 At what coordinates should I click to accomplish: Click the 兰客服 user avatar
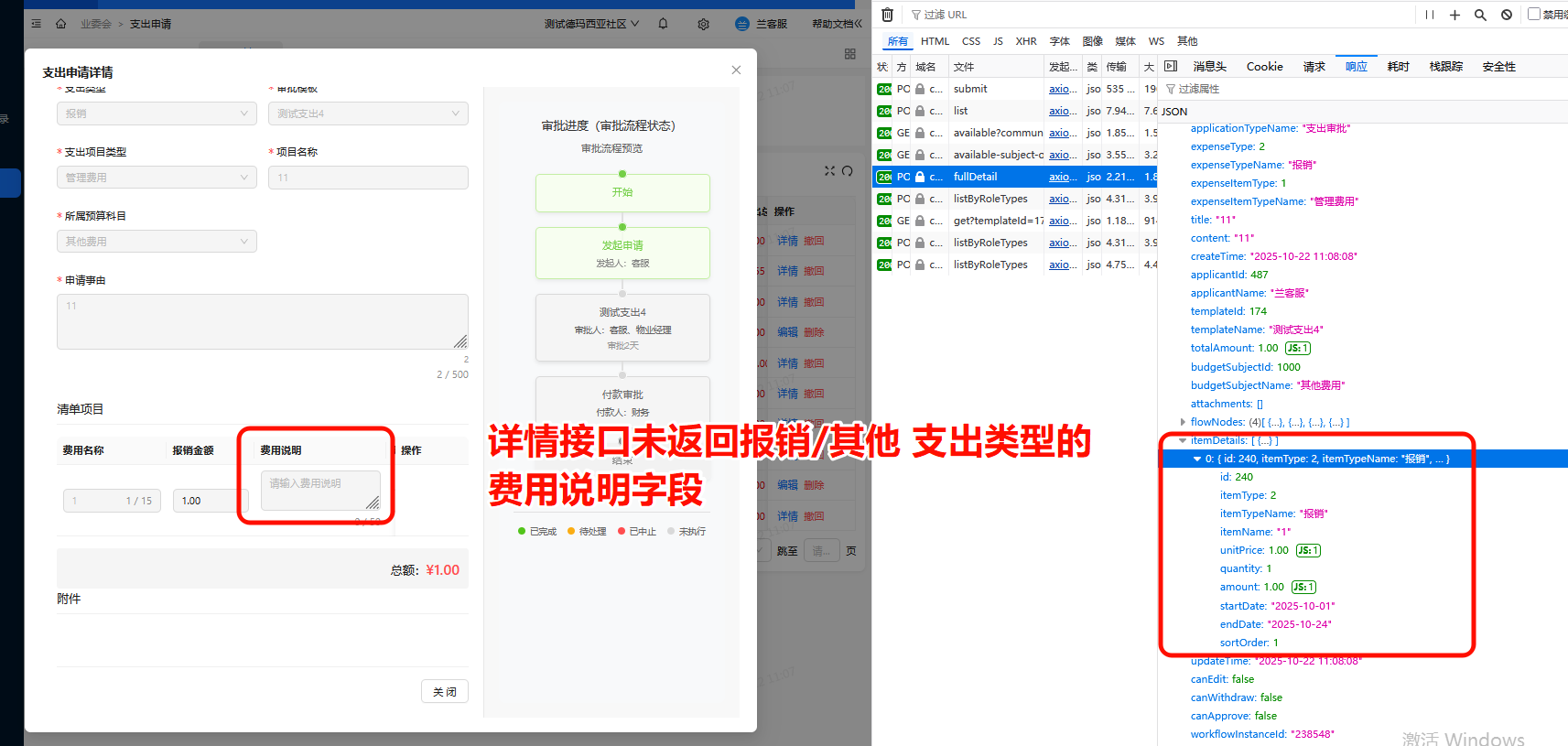[x=742, y=24]
